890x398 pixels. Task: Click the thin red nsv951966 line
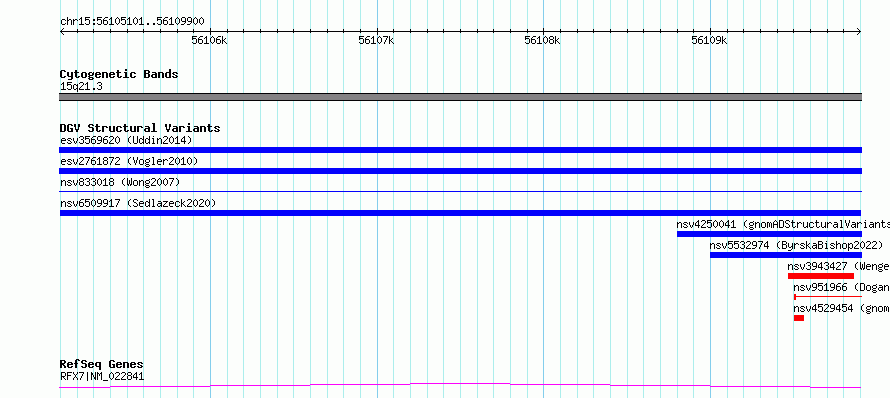click(828, 297)
